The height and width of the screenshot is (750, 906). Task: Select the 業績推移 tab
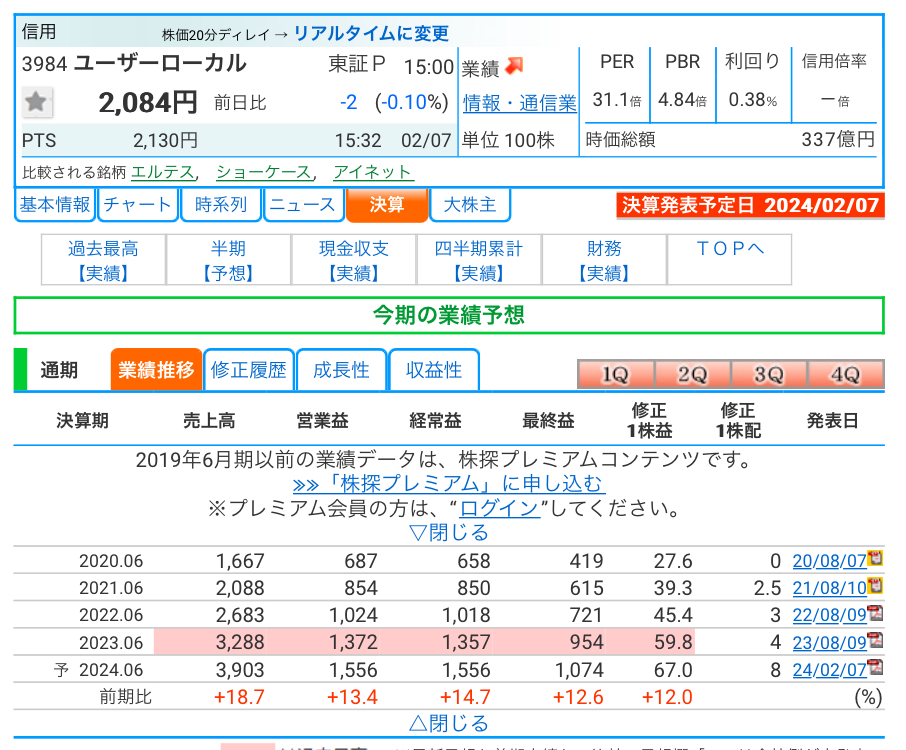coord(156,370)
